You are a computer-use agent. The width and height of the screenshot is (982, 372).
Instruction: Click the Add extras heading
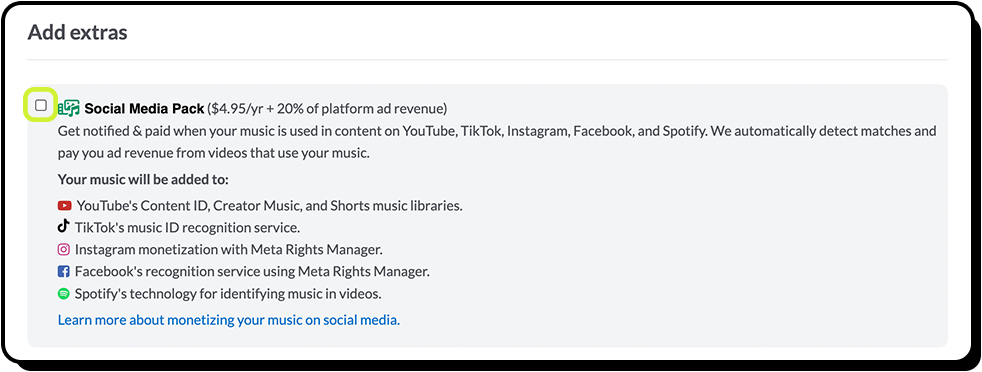click(x=78, y=32)
